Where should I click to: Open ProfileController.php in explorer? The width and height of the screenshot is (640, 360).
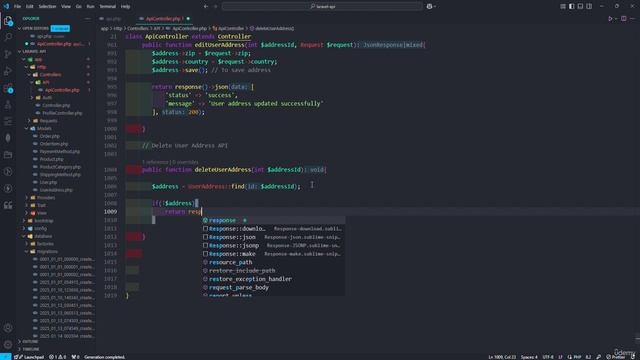click(x=62, y=113)
